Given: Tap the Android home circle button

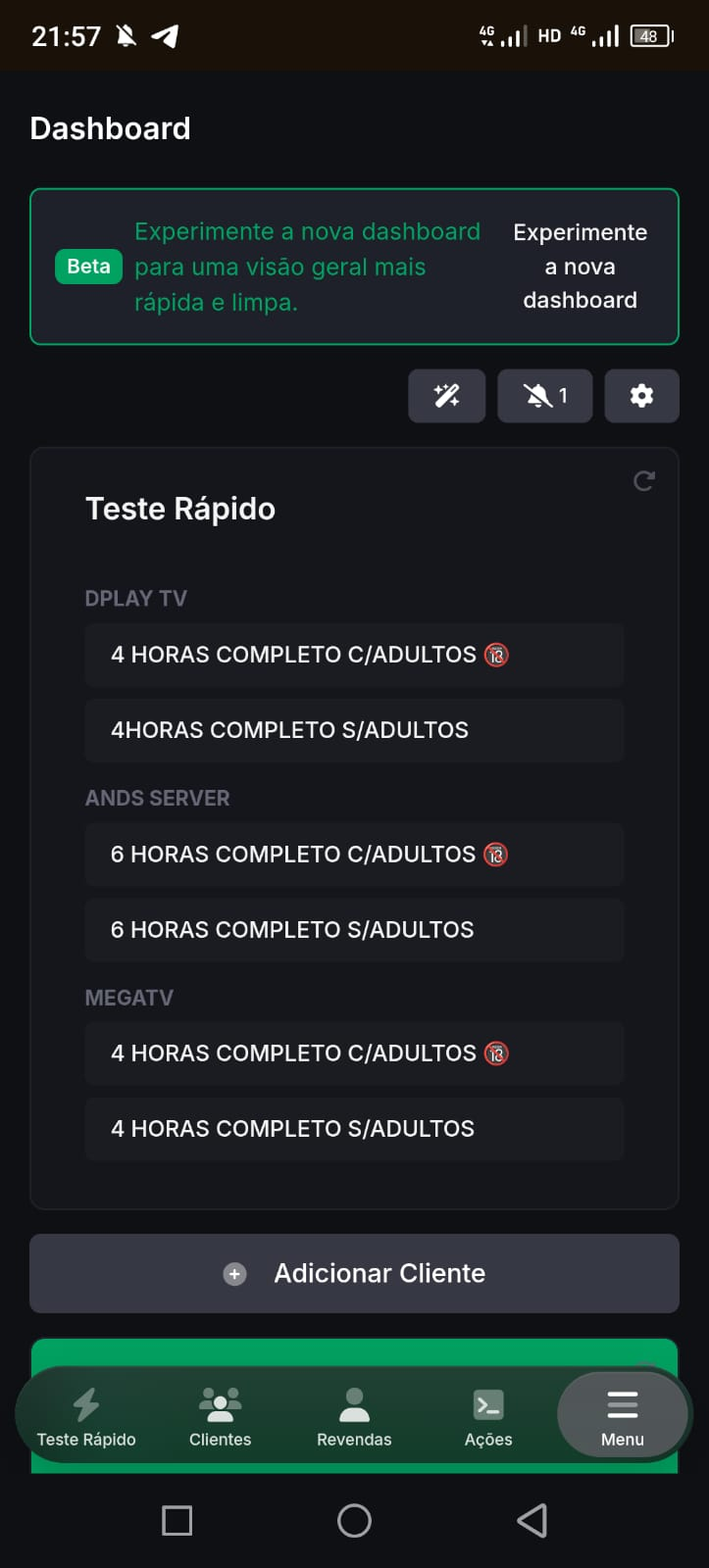Looking at the screenshot, I should click(354, 1520).
